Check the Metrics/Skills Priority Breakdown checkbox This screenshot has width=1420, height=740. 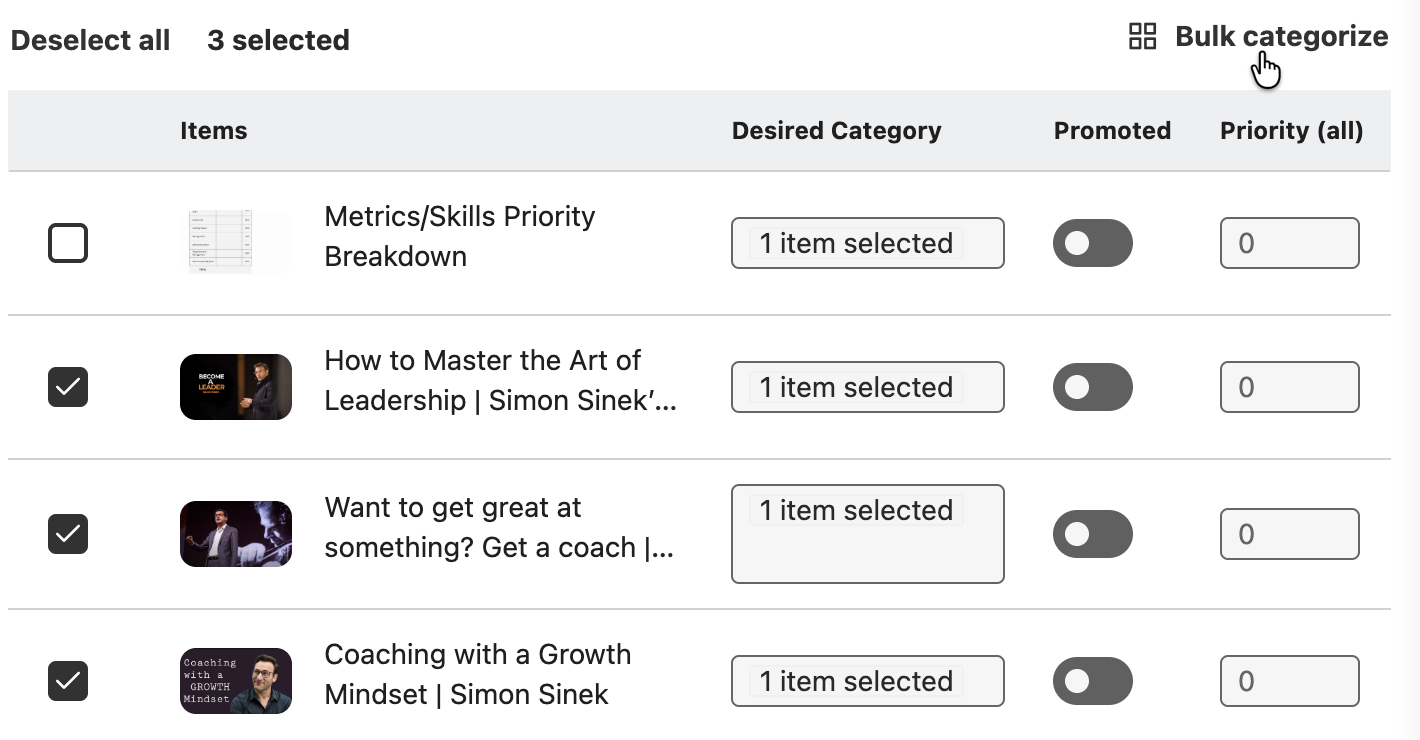(x=68, y=243)
